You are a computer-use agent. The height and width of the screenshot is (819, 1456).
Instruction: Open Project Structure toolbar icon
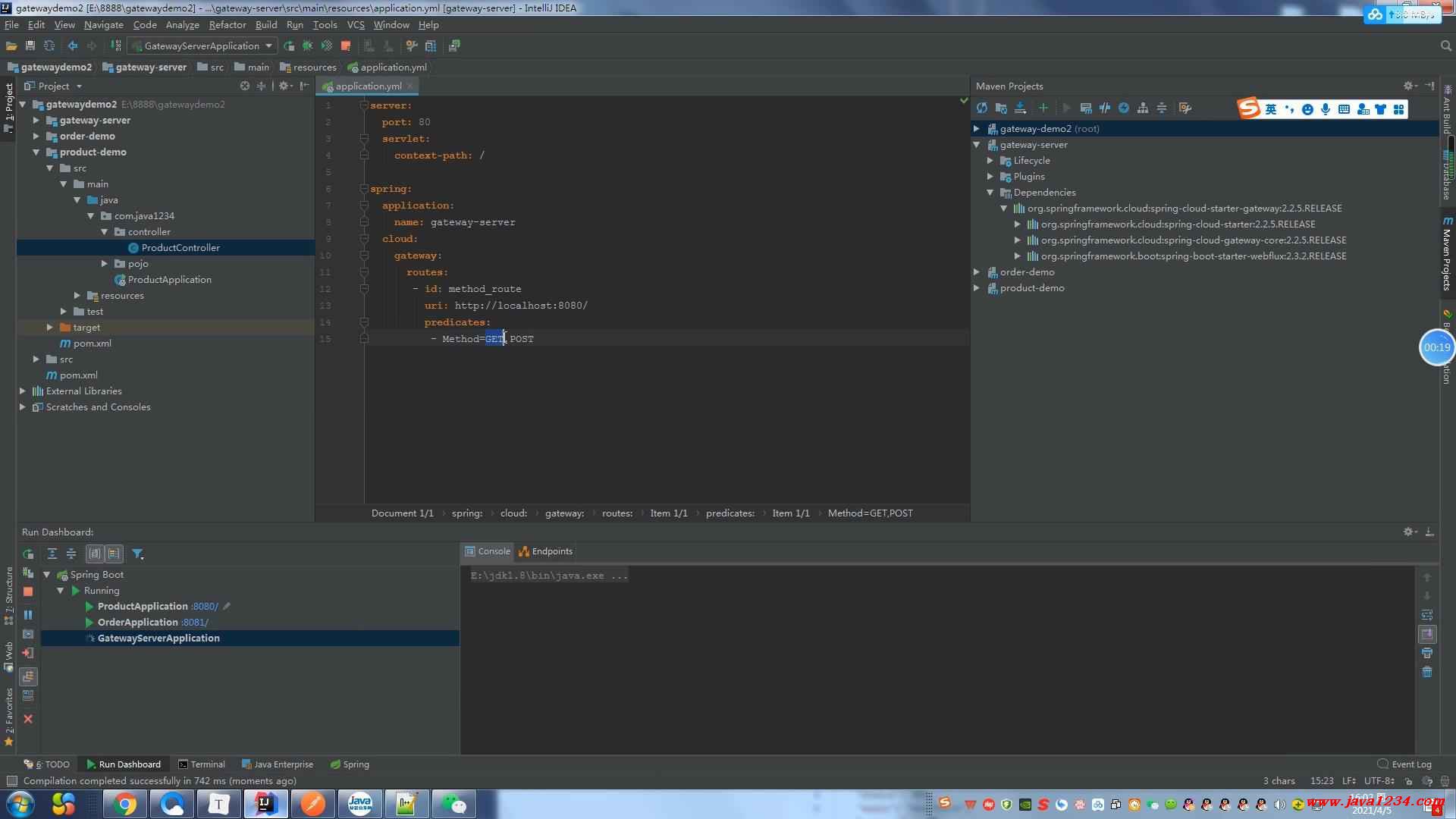431,45
